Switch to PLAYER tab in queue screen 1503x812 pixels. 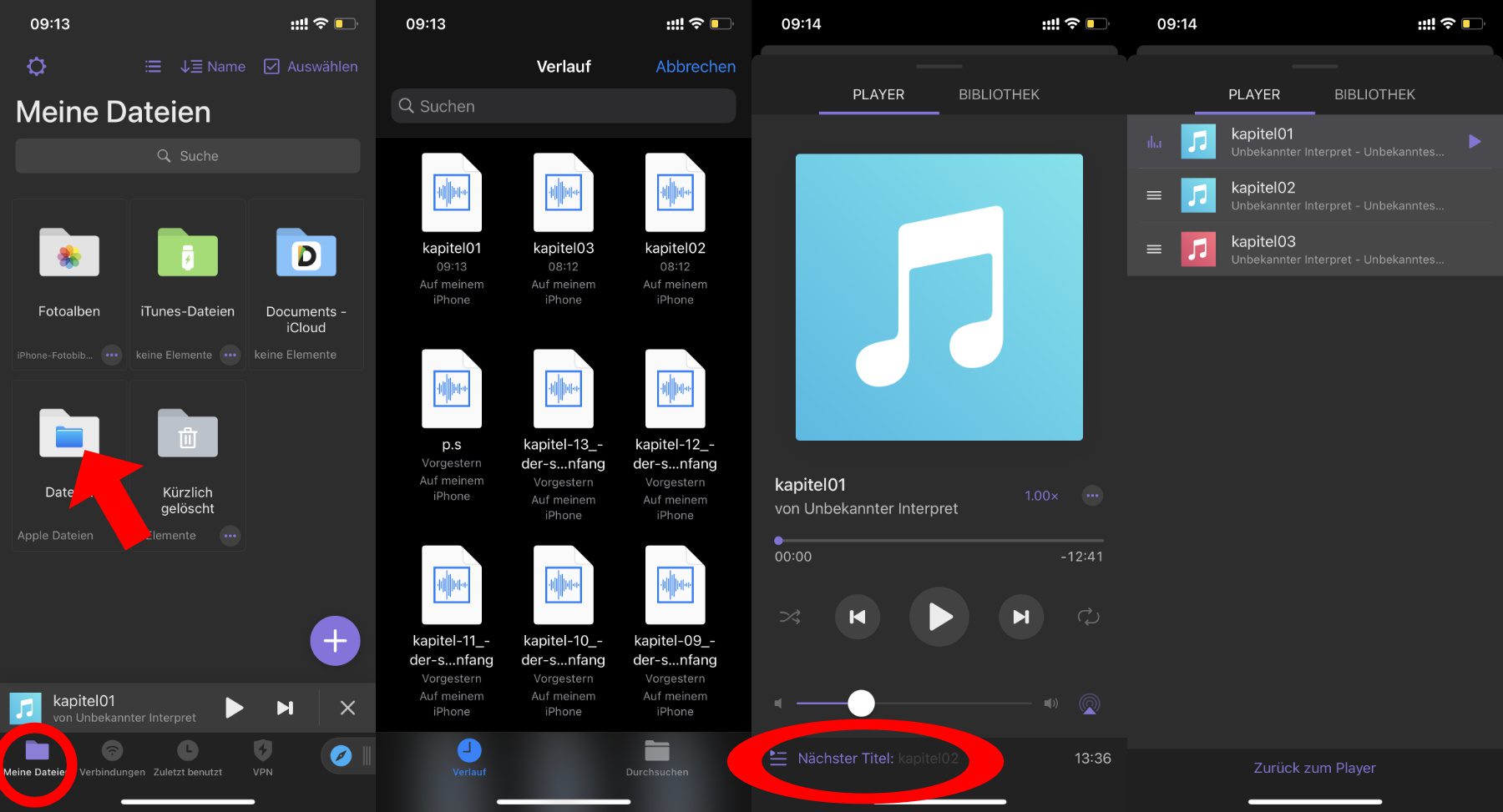[1254, 94]
